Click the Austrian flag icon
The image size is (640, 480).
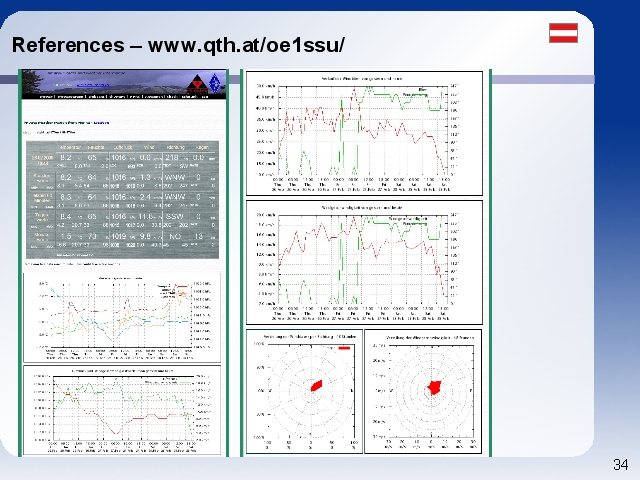point(563,32)
